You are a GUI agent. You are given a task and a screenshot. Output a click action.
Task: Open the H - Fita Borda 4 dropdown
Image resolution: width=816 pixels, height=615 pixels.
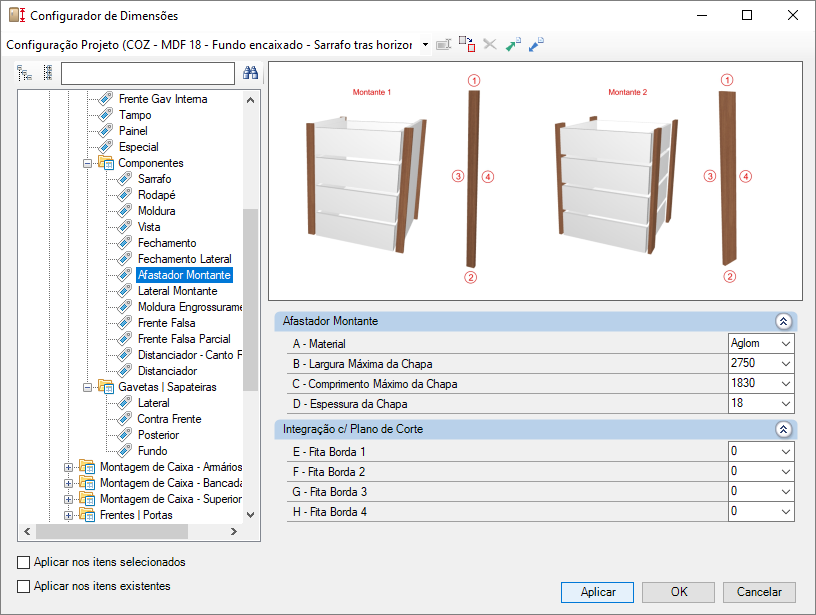click(x=786, y=512)
